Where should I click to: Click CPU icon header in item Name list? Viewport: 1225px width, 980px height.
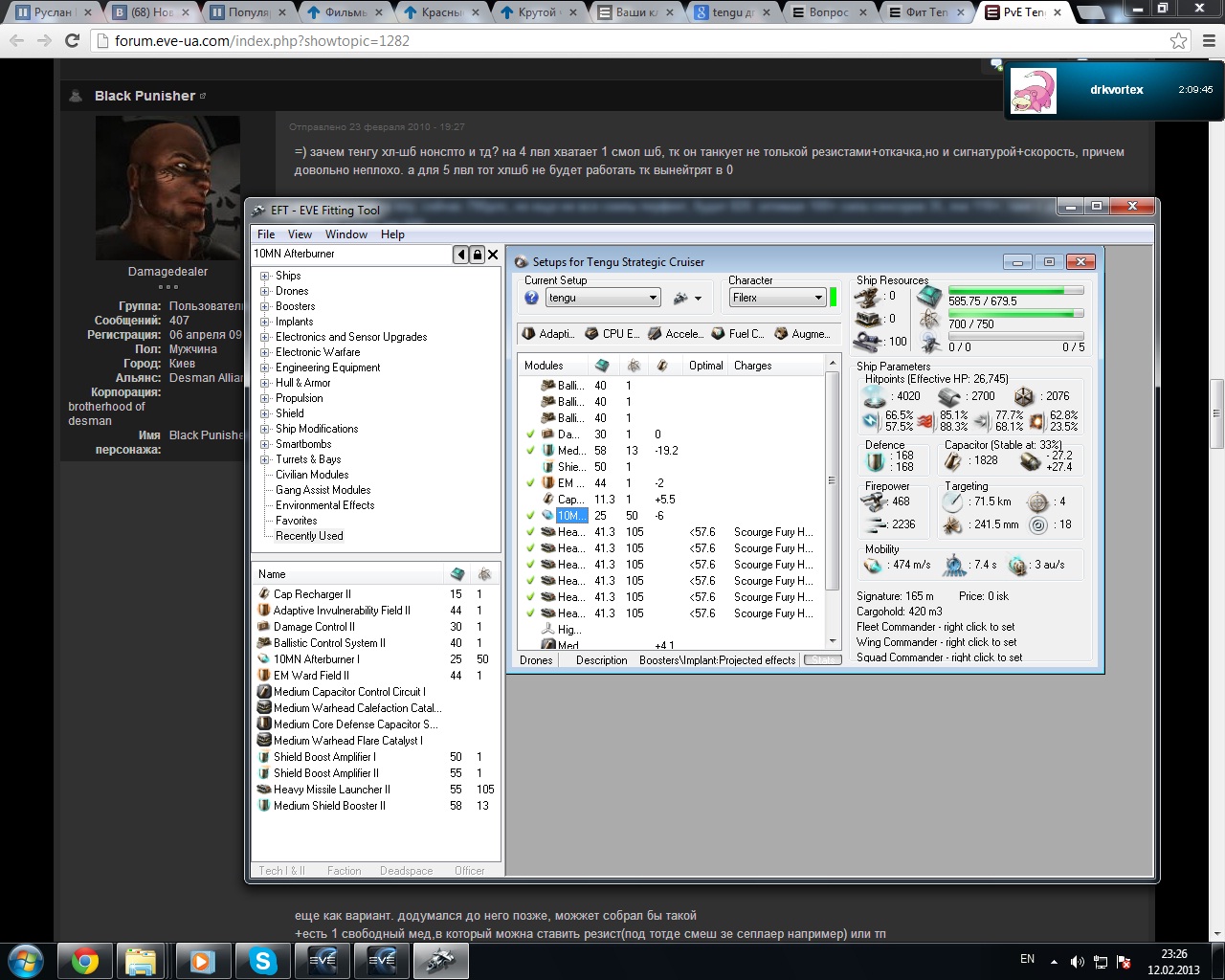(457, 574)
